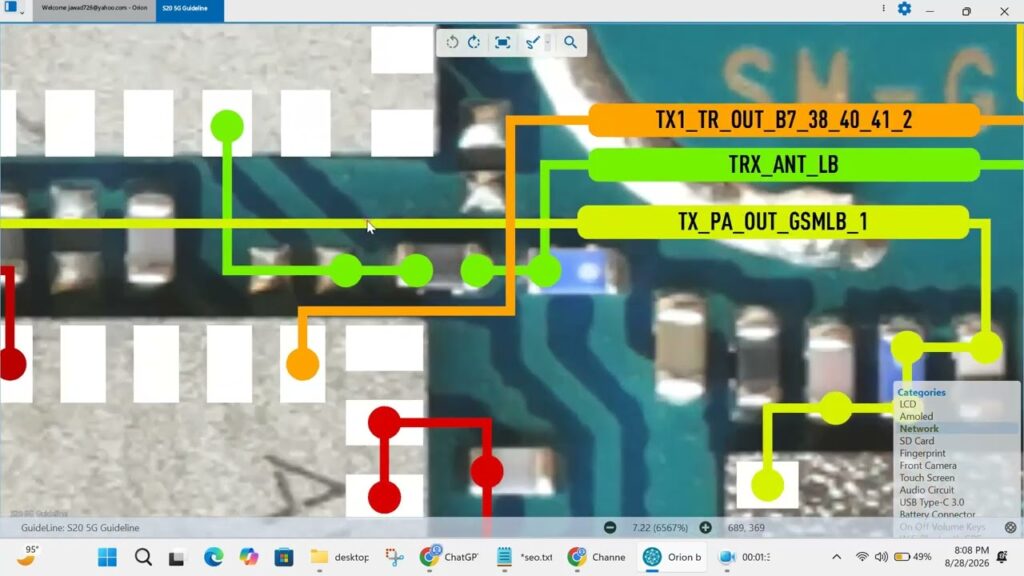Switch to the seo.txt Notepad window
The image size is (1024, 576).
coord(524,557)
